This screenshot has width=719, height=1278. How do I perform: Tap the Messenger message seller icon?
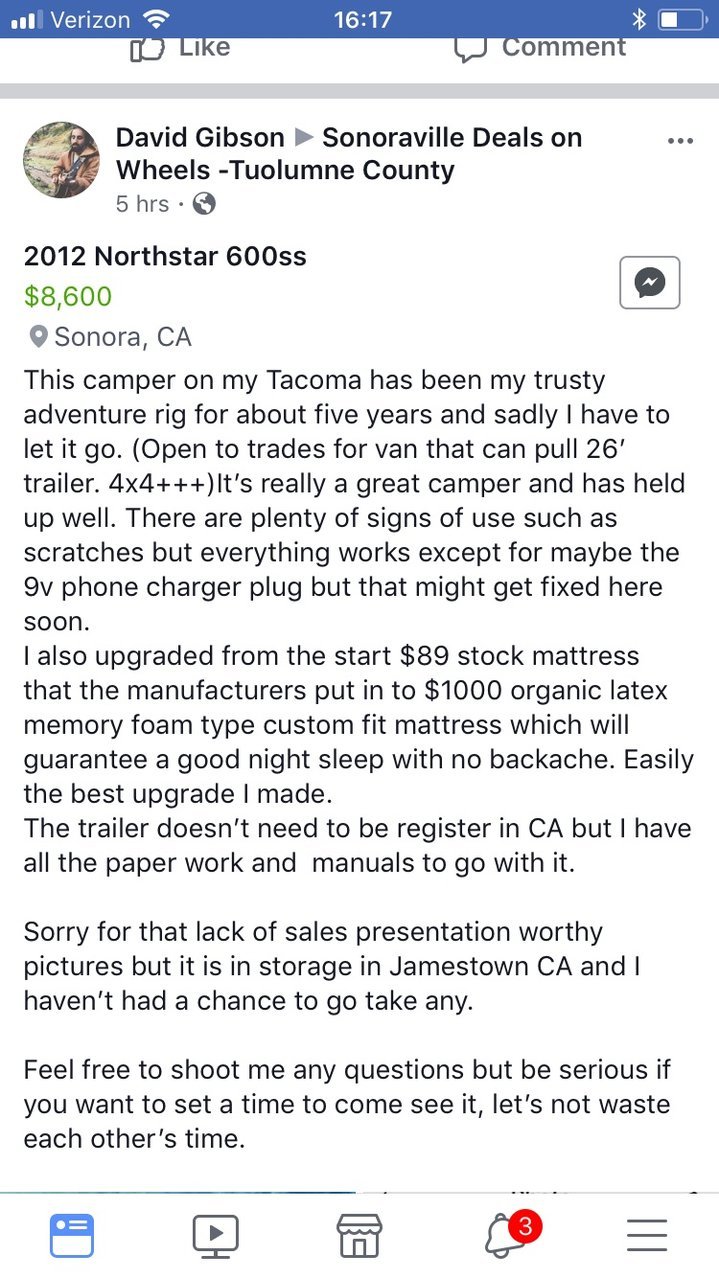(650, 283)
